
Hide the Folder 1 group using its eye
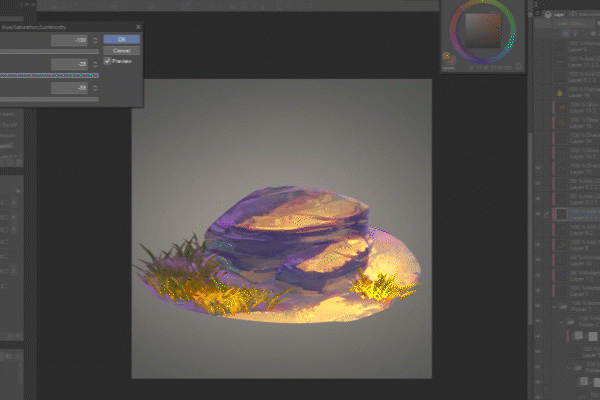(x=538, y=306)
